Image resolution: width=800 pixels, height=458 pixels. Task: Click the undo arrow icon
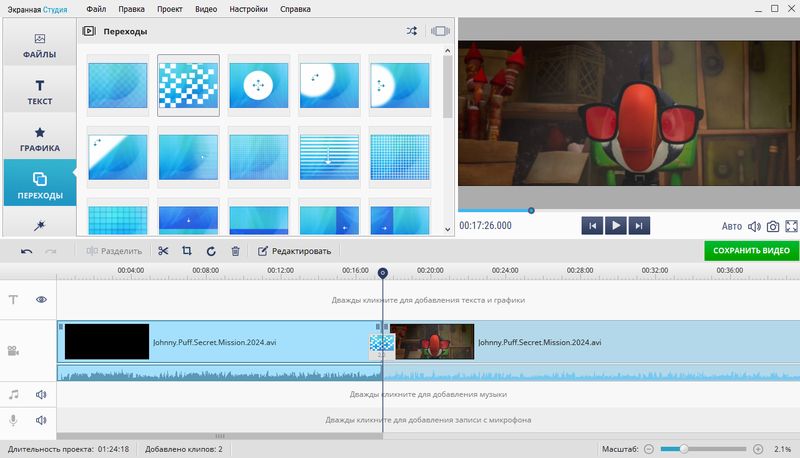[x=27, y=251]
